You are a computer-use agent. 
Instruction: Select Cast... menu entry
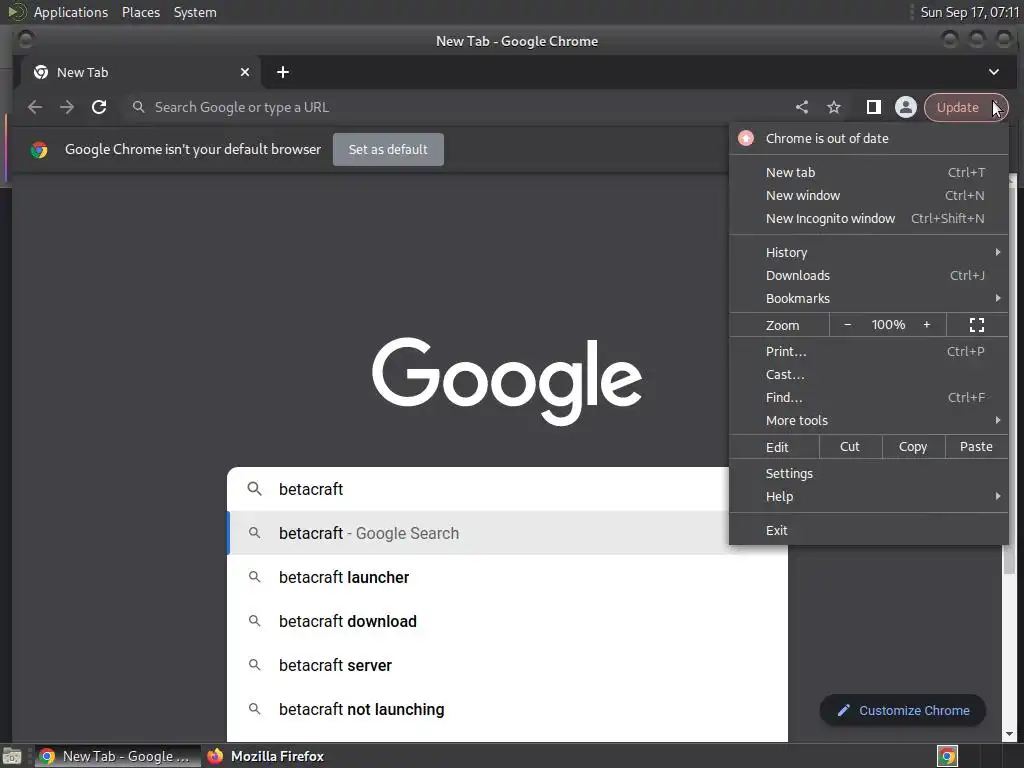869,374
